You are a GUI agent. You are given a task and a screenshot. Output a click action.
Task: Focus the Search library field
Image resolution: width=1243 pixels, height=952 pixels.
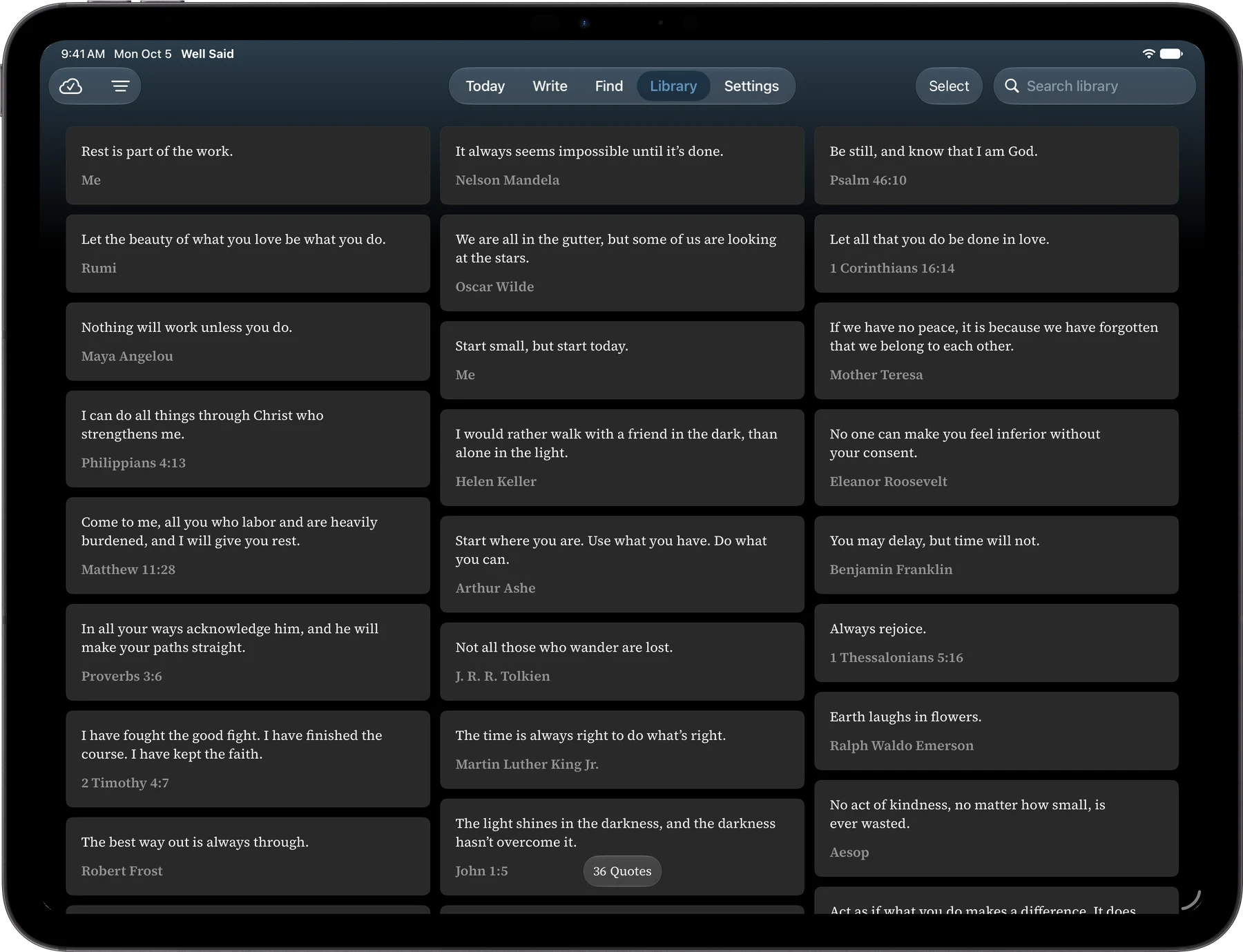[1095, 86]
